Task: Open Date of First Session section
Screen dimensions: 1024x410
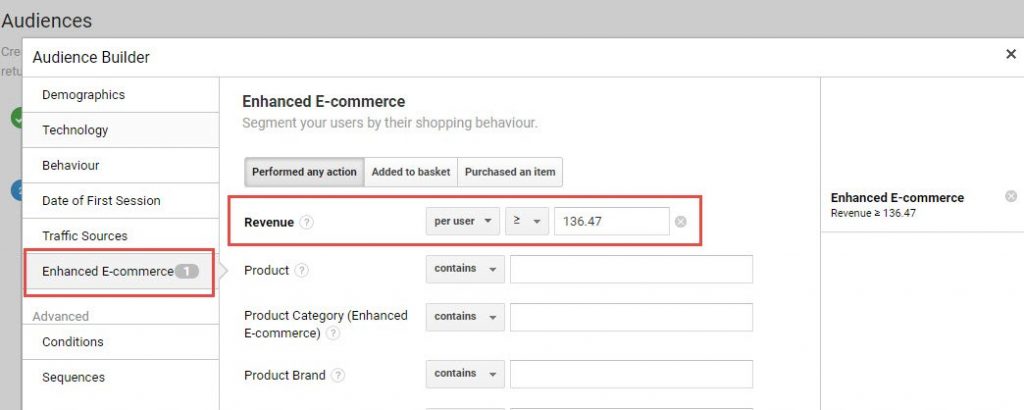Action: click(121, 200)
